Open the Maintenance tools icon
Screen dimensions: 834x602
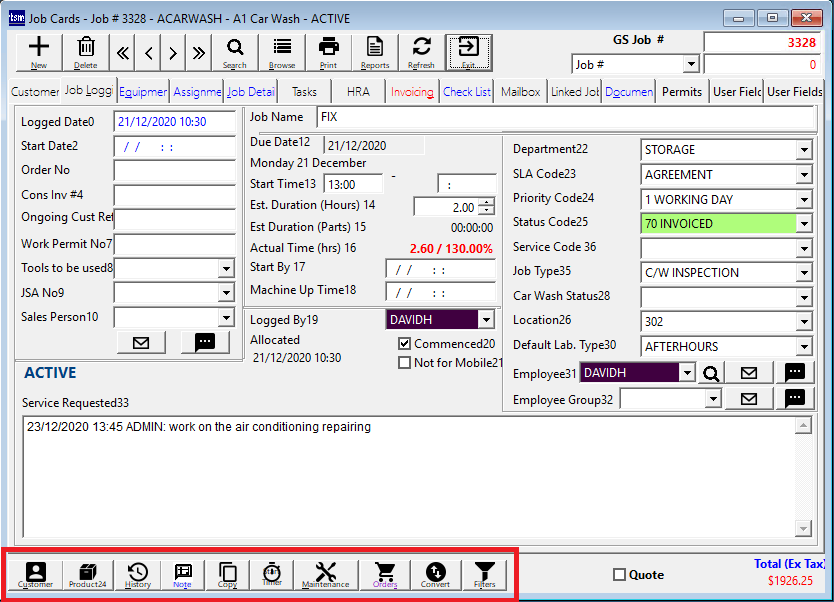326,575
